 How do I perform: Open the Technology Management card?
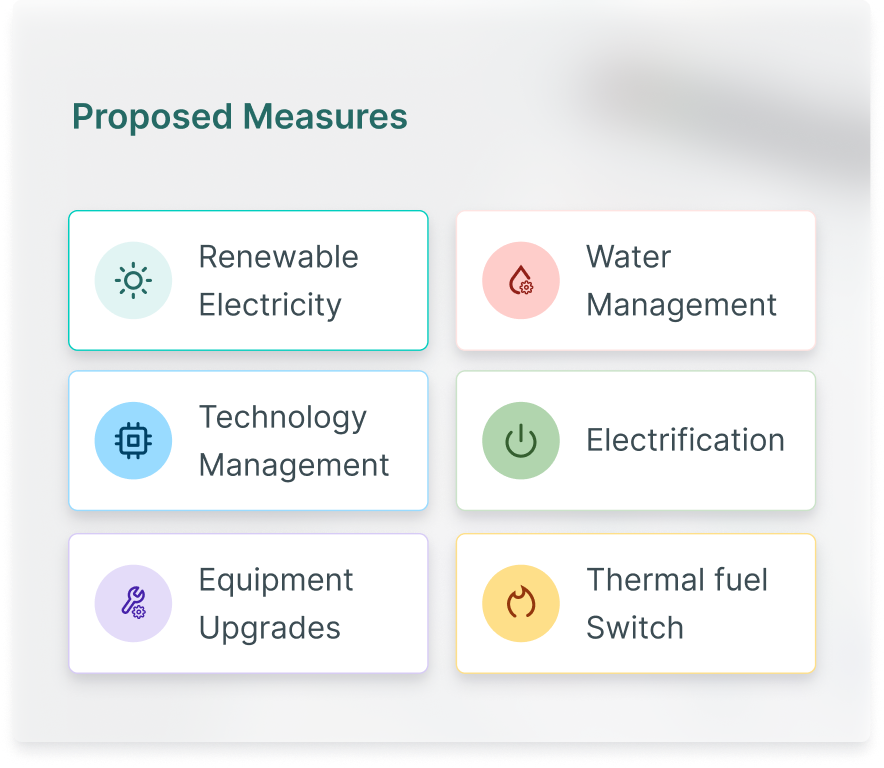point(248,440)
